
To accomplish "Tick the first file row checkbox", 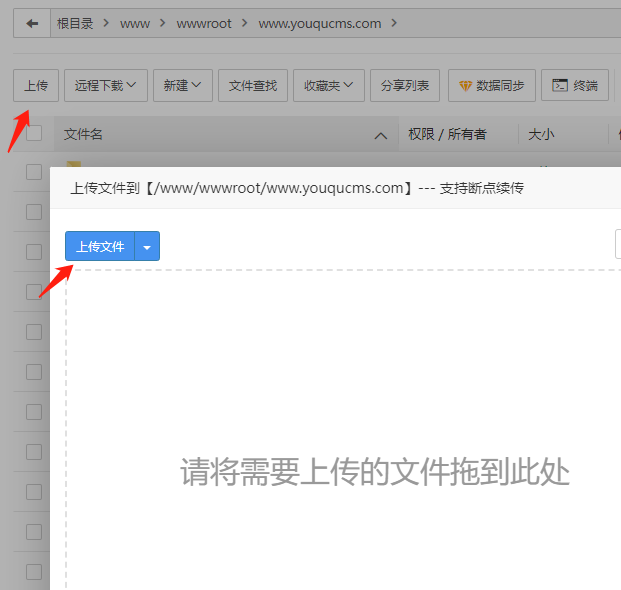I will pyautogui.click(x=34, y=172).
